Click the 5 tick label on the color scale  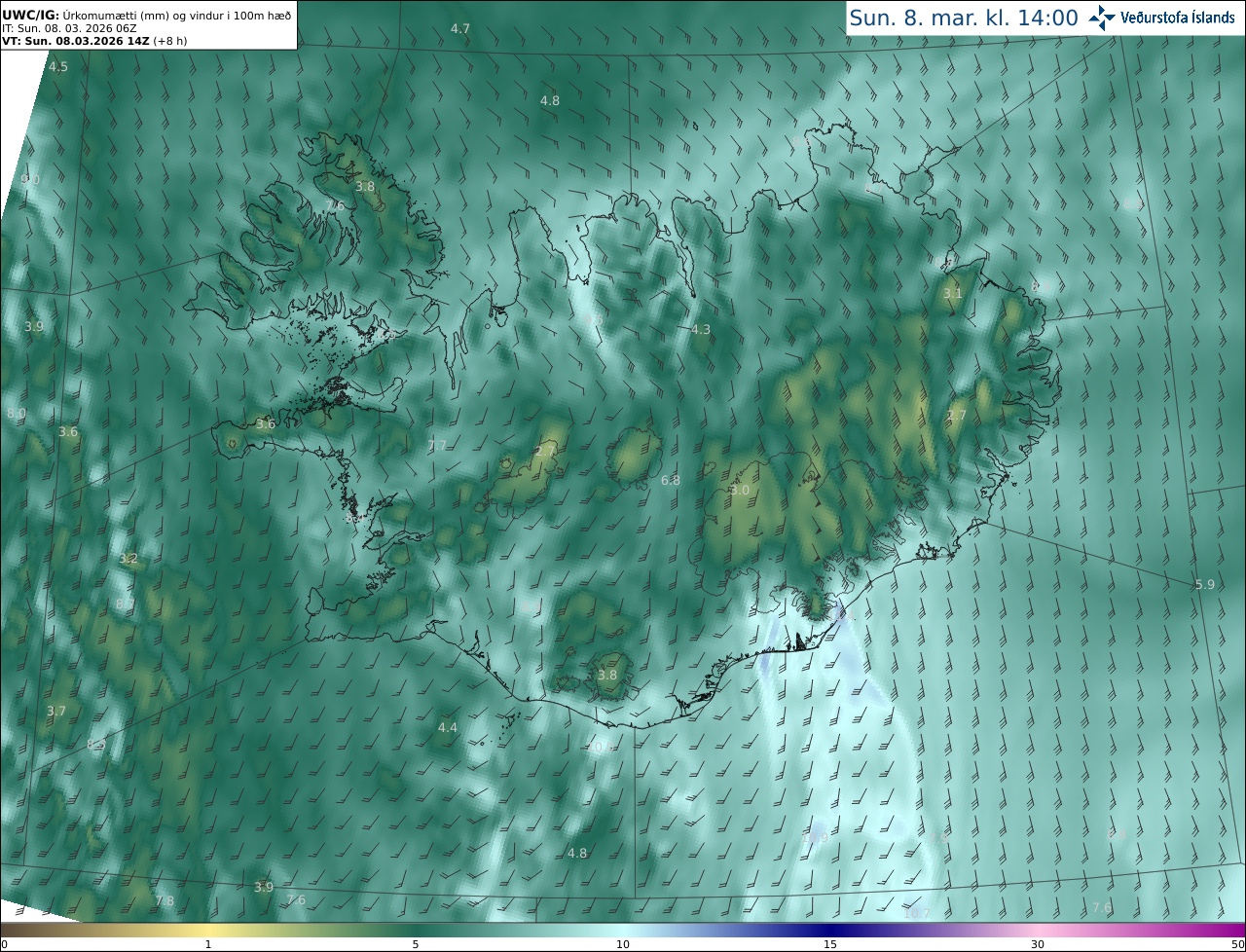click(416, 944)
